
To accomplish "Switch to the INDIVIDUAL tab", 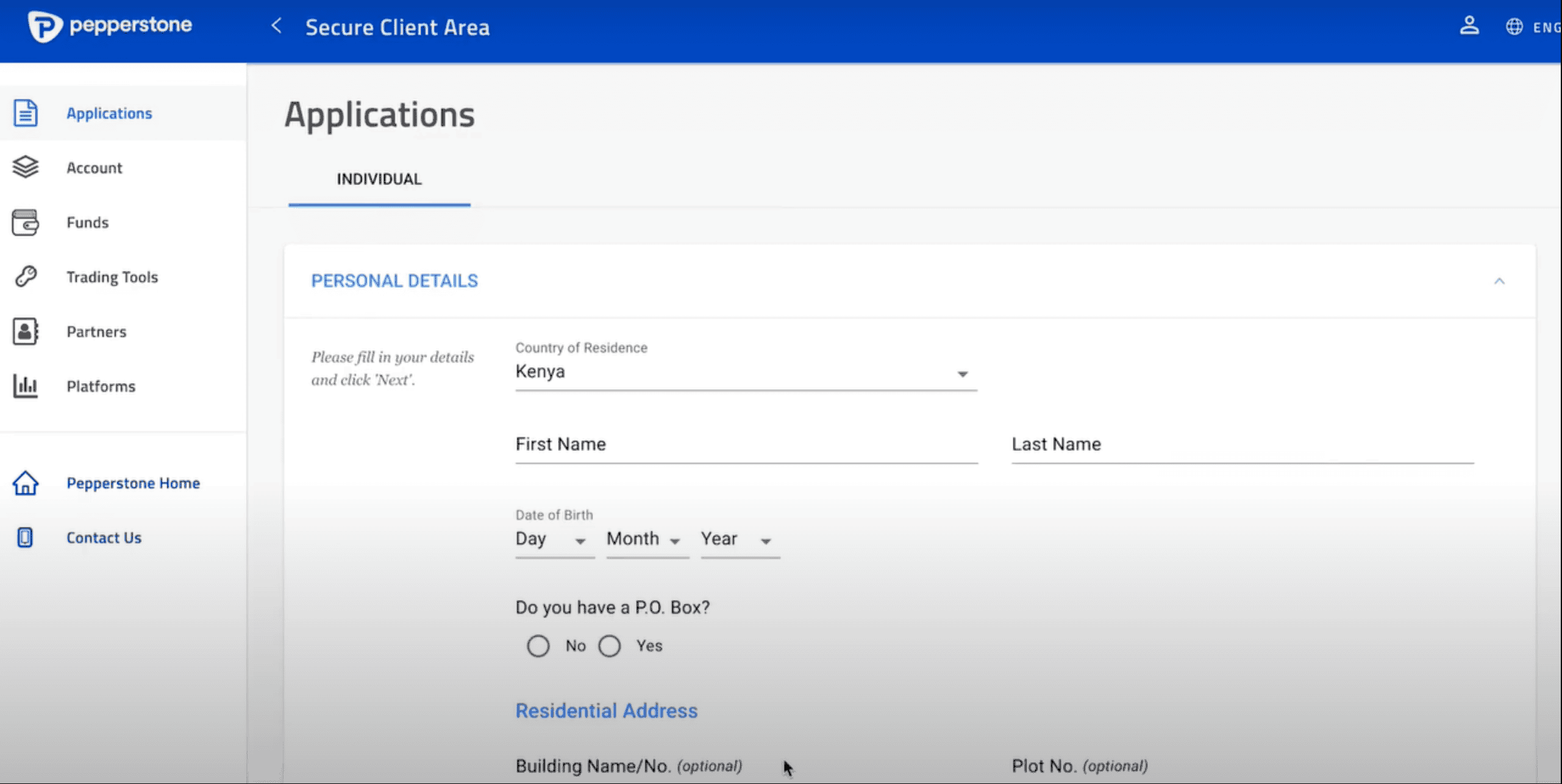I will tap(379, 179).
